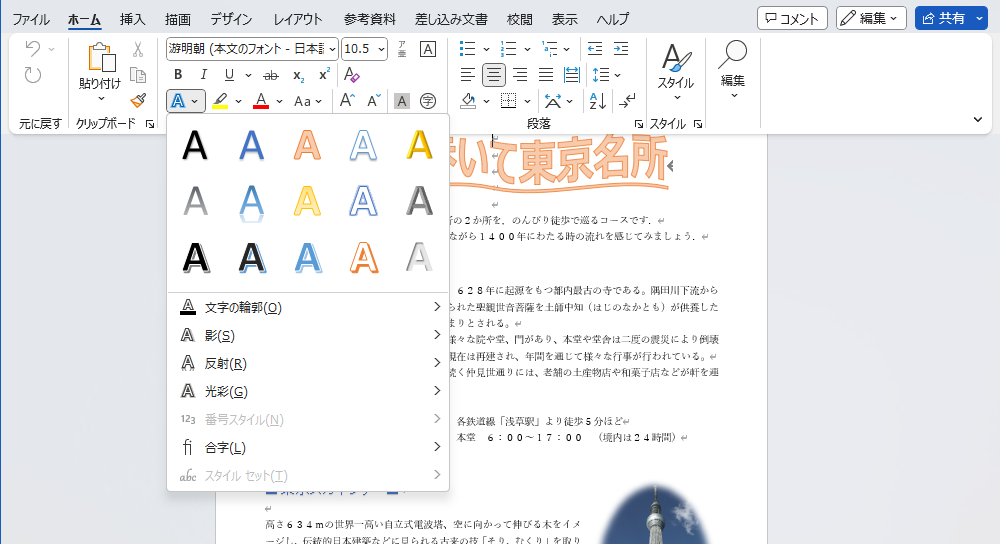Open the bullets list dropdown arrow
The image size is (1000, 544).
[x=486, y=49]
